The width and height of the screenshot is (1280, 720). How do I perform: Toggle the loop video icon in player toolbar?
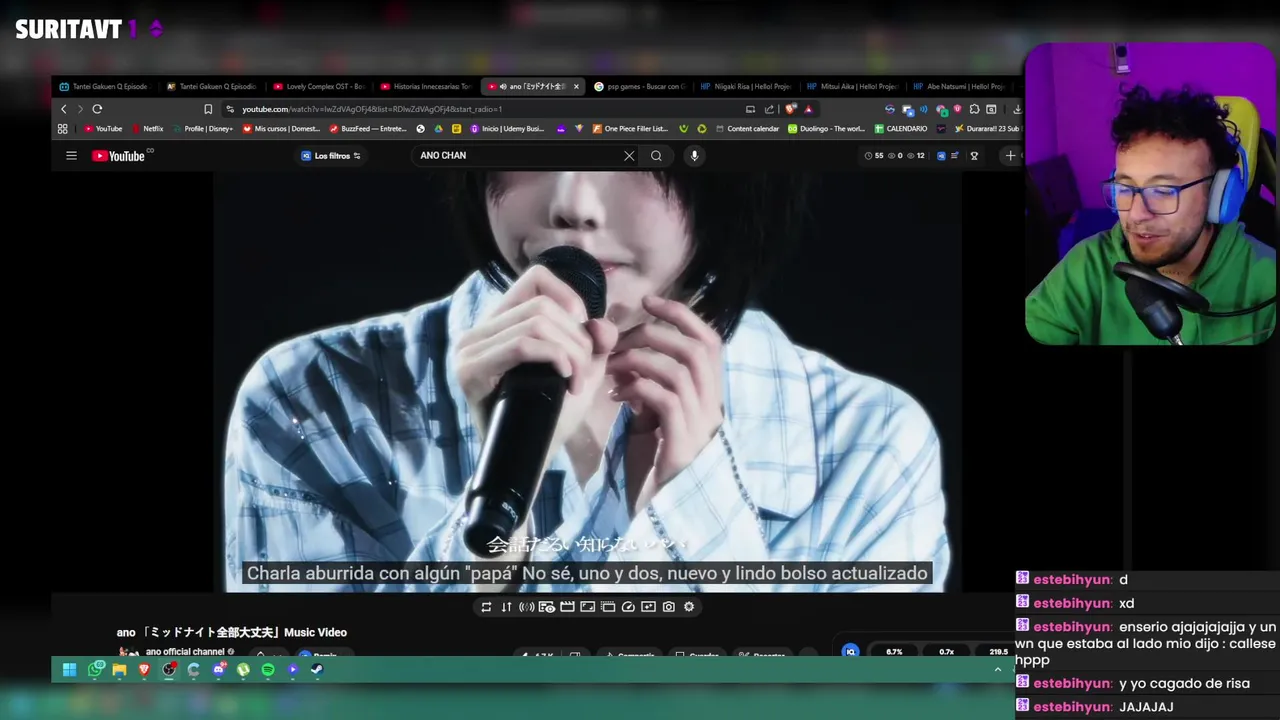[486, 607]
